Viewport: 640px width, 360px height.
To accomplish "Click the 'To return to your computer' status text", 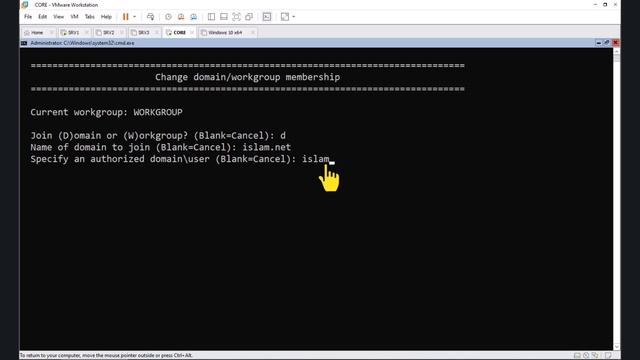I will click(x=106, y=356).
